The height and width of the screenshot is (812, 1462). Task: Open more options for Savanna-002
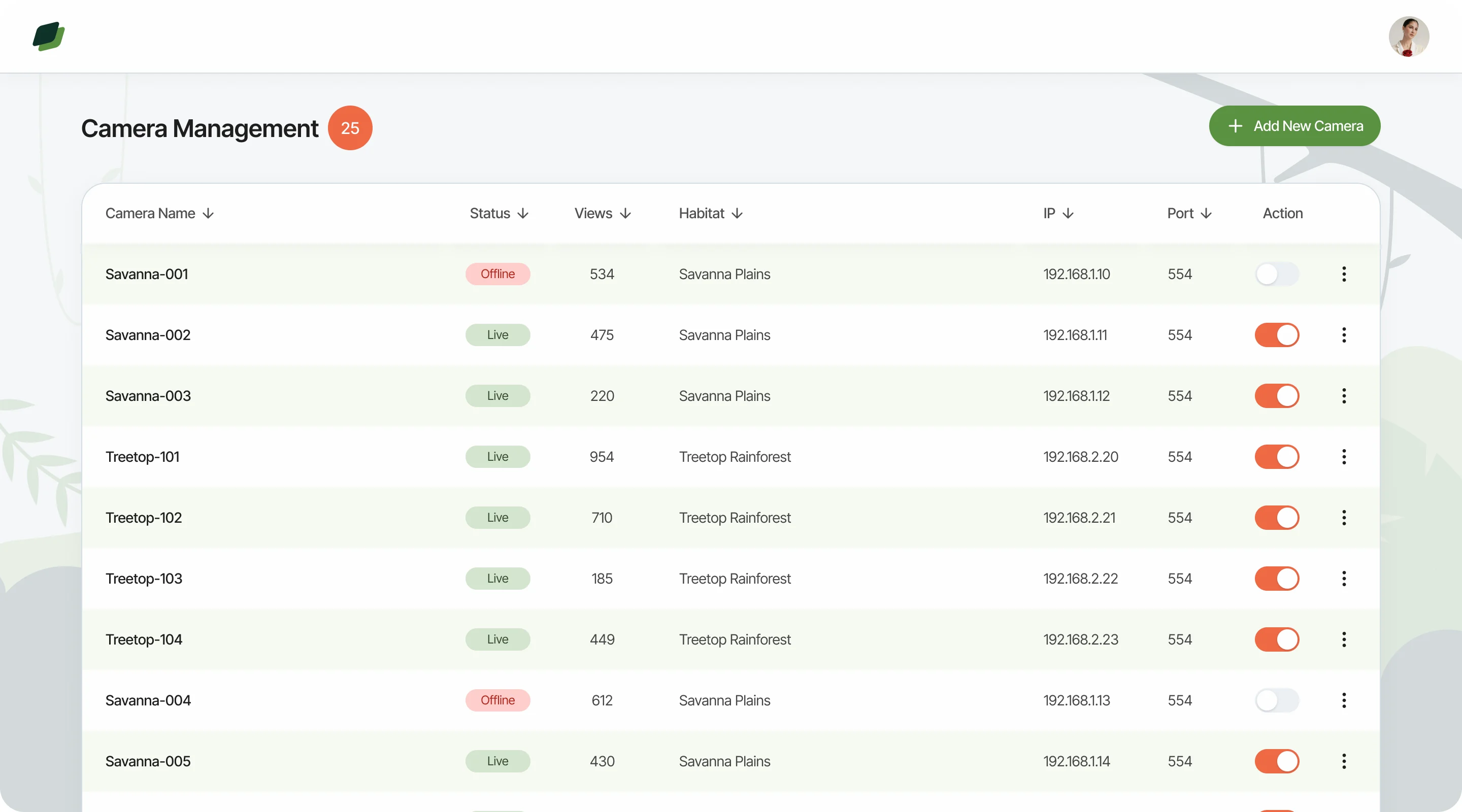[1344, 335]
